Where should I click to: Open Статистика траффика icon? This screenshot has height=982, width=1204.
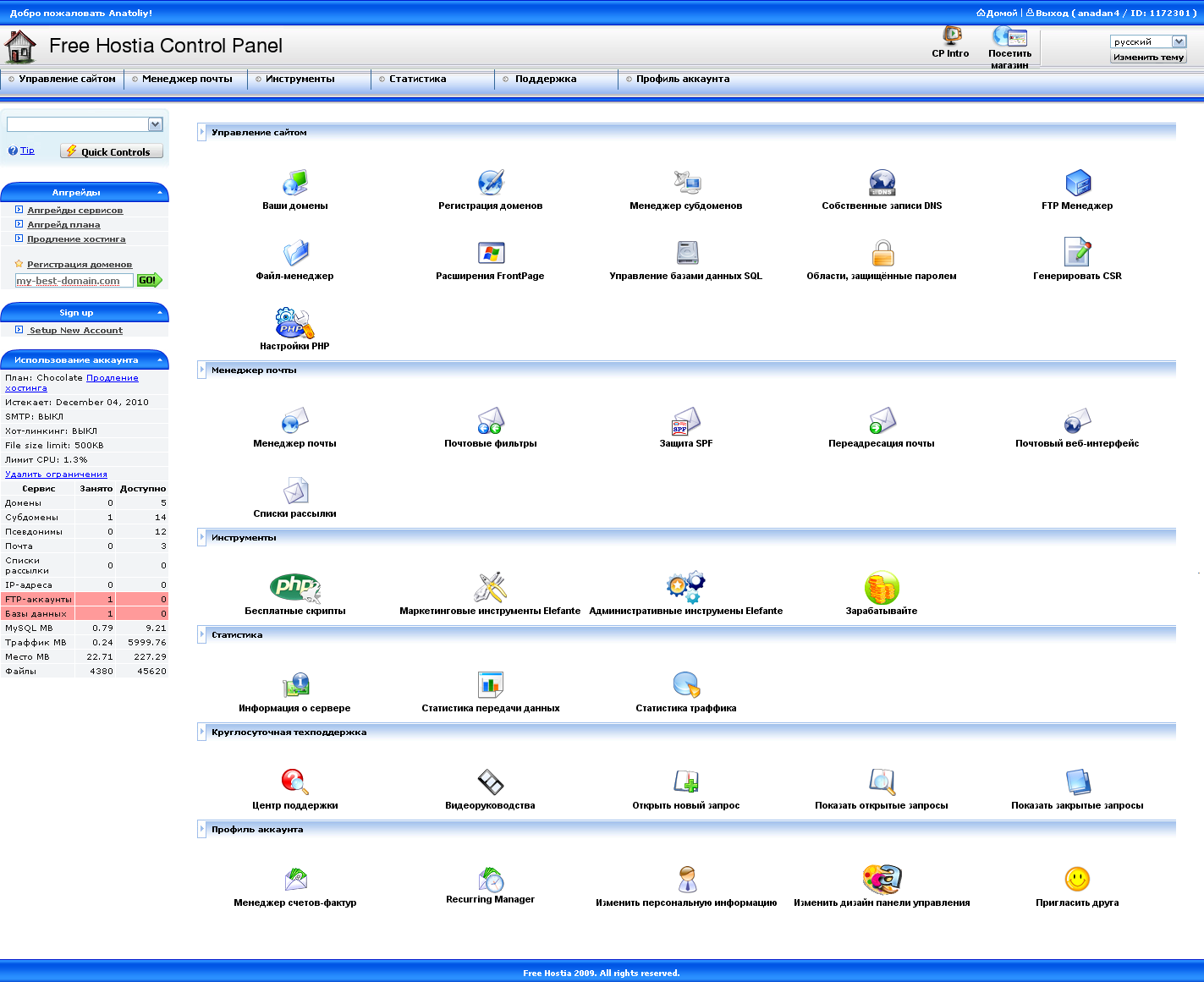(x=686, y=684)
